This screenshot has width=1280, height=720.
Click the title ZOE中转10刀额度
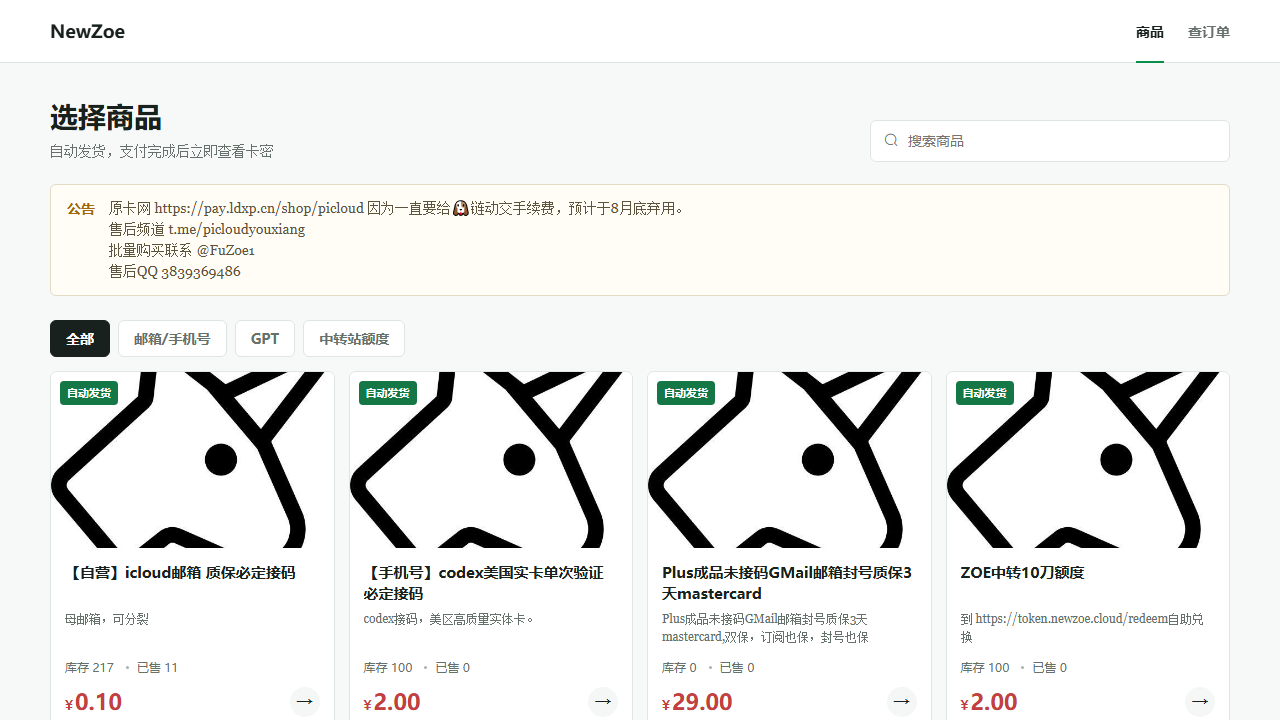[1022, 573]
